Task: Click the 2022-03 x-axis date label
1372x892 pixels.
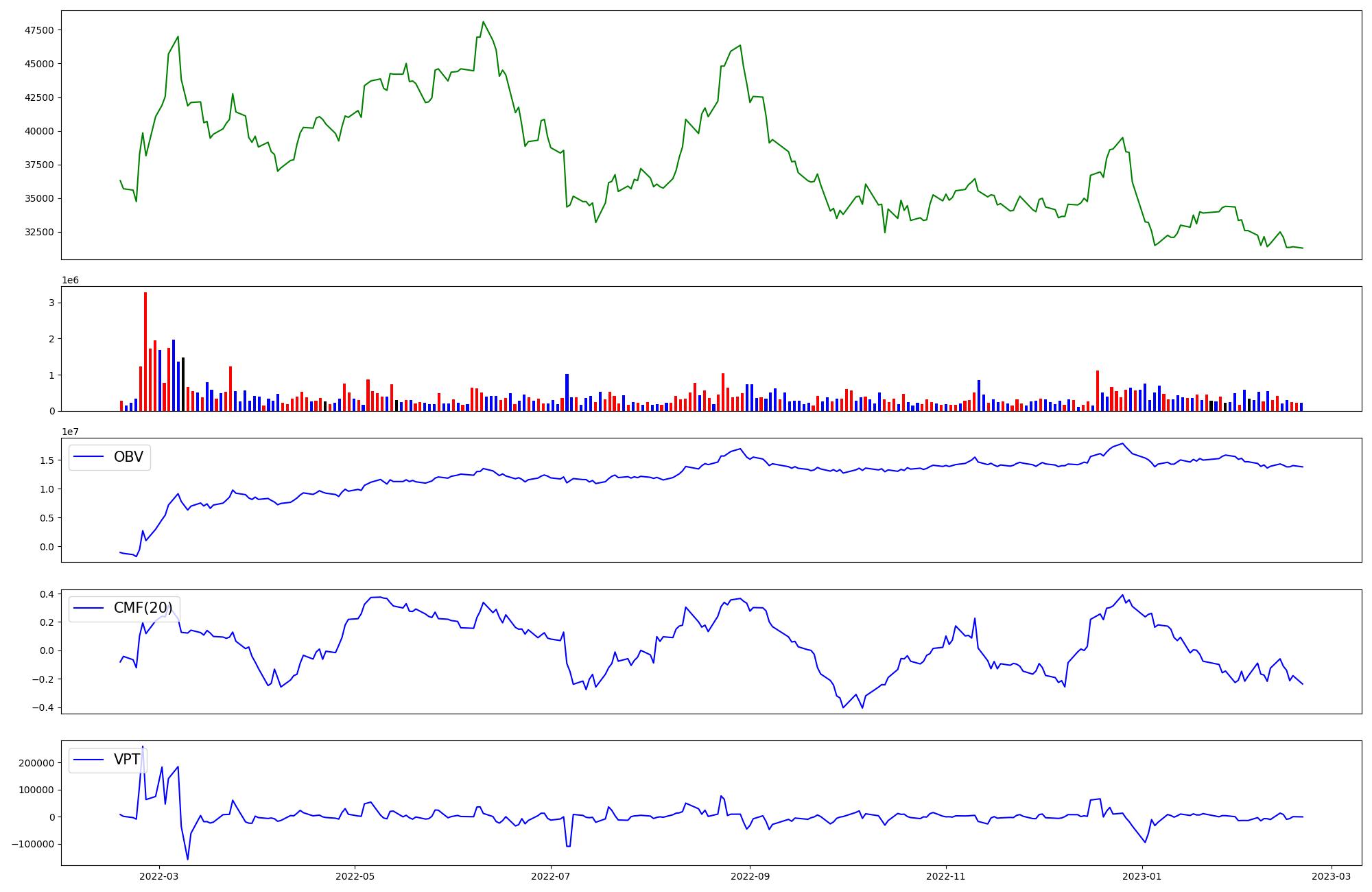Action: [x=159, y=876]
